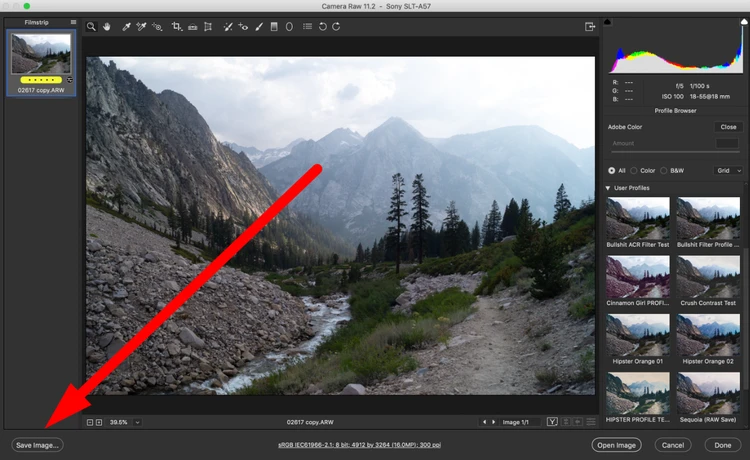
Task: Choose the Red Eye Removal tool
Action: 244,27
